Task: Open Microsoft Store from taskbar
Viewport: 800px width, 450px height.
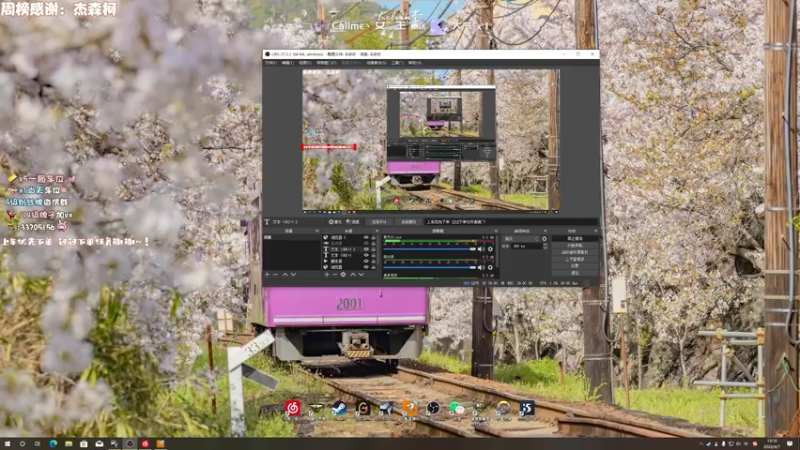Action: pos(84,444)
